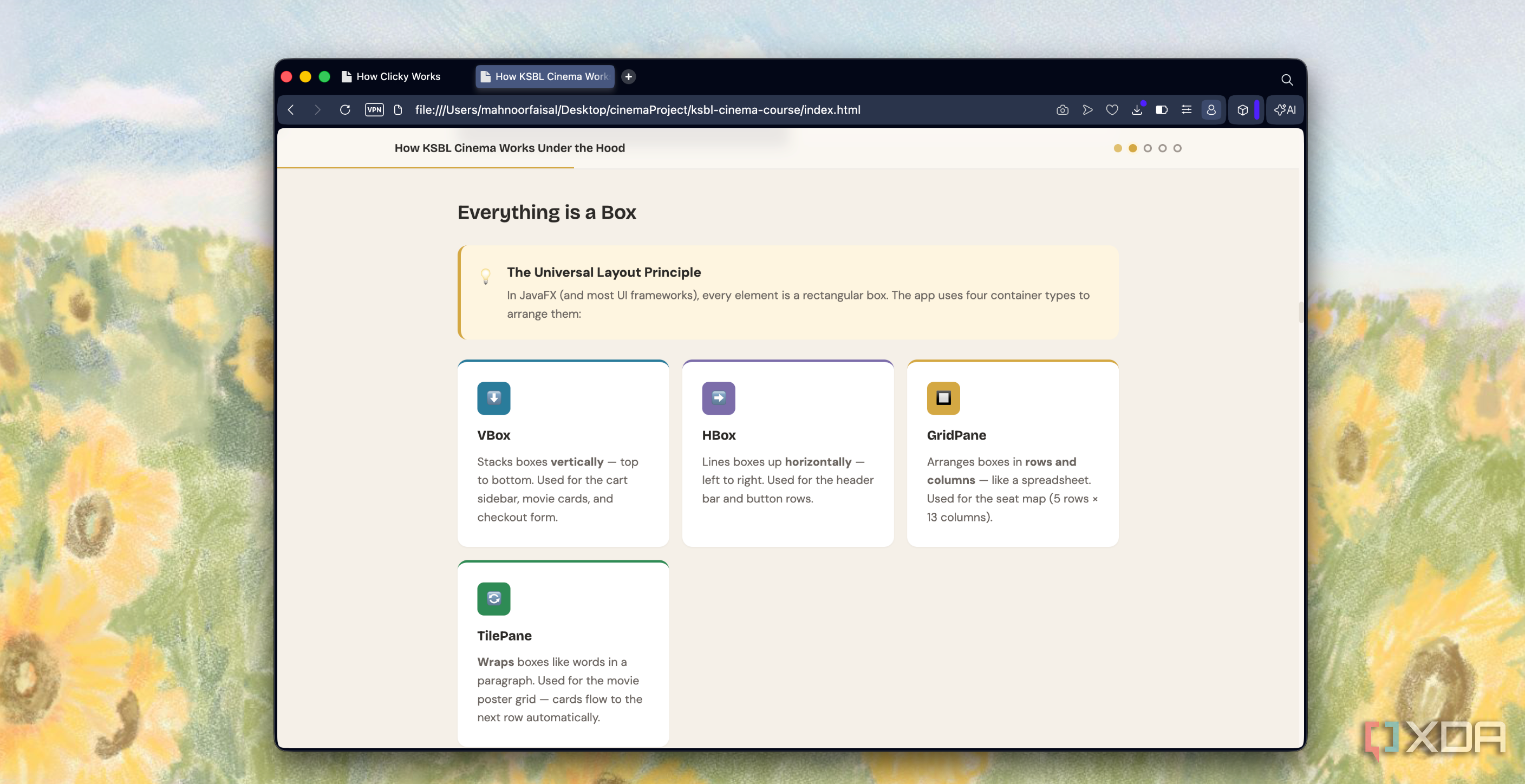Open the profile account icon

click(x=1211, y=109)
